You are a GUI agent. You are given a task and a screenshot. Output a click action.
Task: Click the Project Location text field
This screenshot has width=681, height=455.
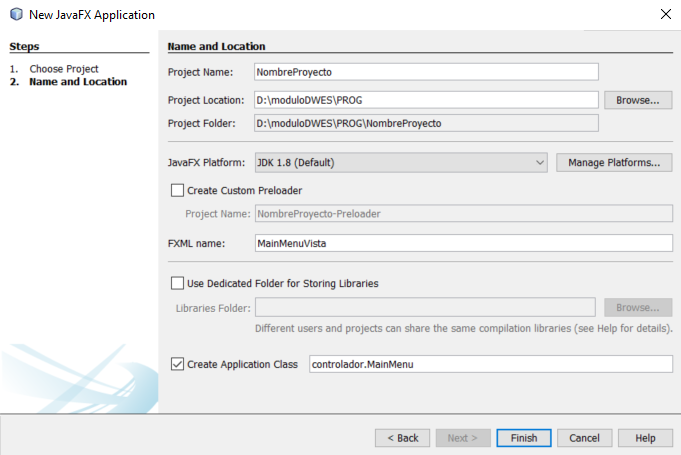426,100
